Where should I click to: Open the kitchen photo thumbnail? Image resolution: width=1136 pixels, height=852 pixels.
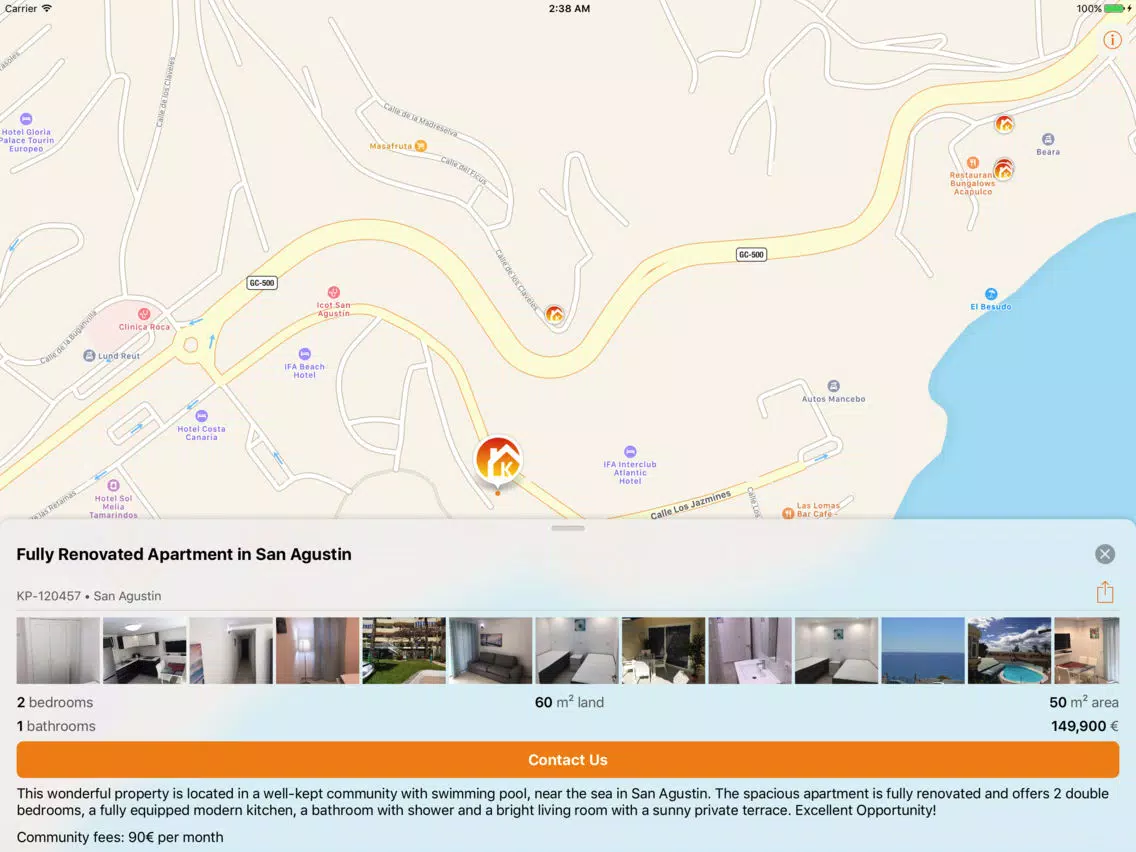click(145, 651)
